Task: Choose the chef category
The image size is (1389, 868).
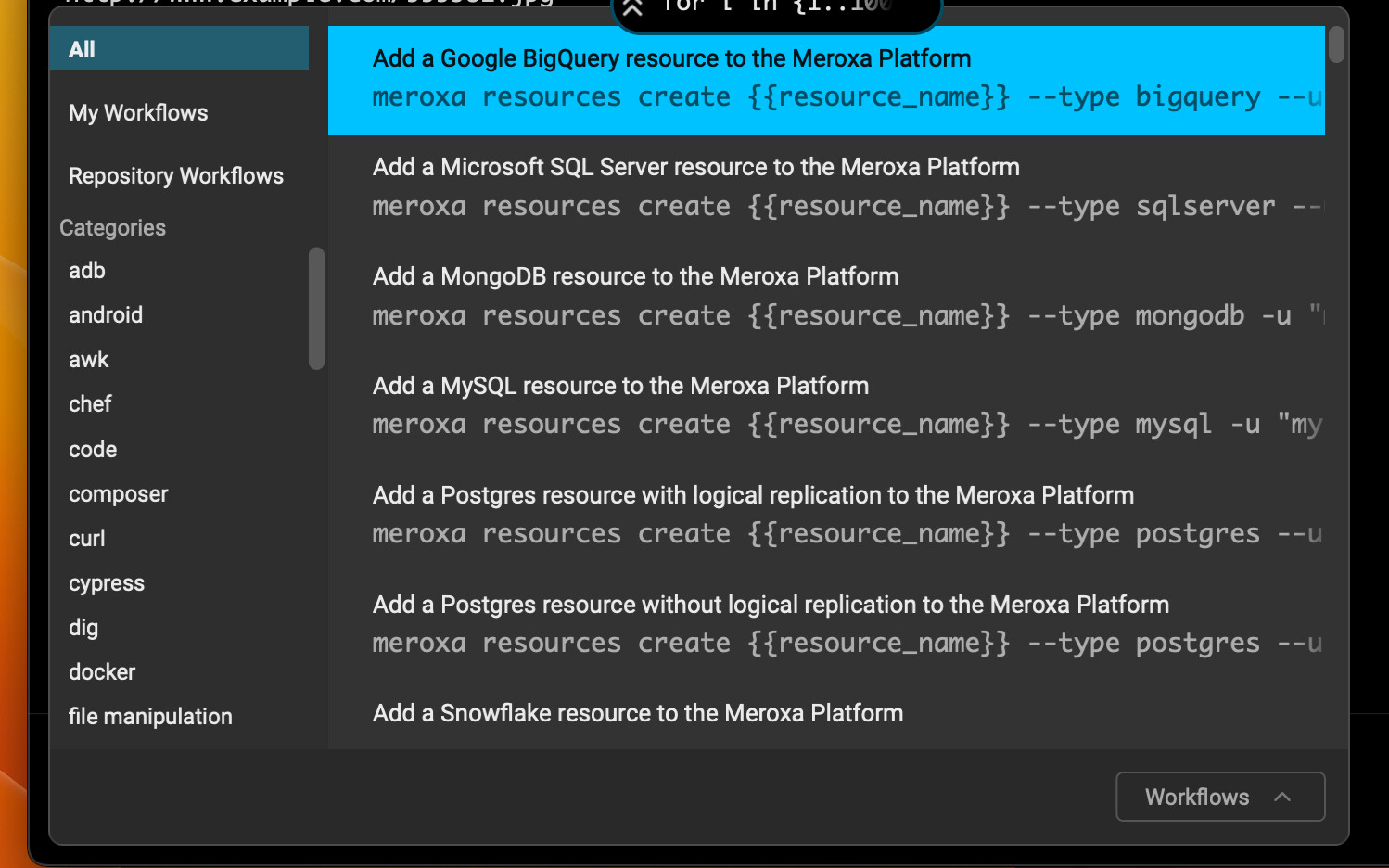Action: click(90, 404)
